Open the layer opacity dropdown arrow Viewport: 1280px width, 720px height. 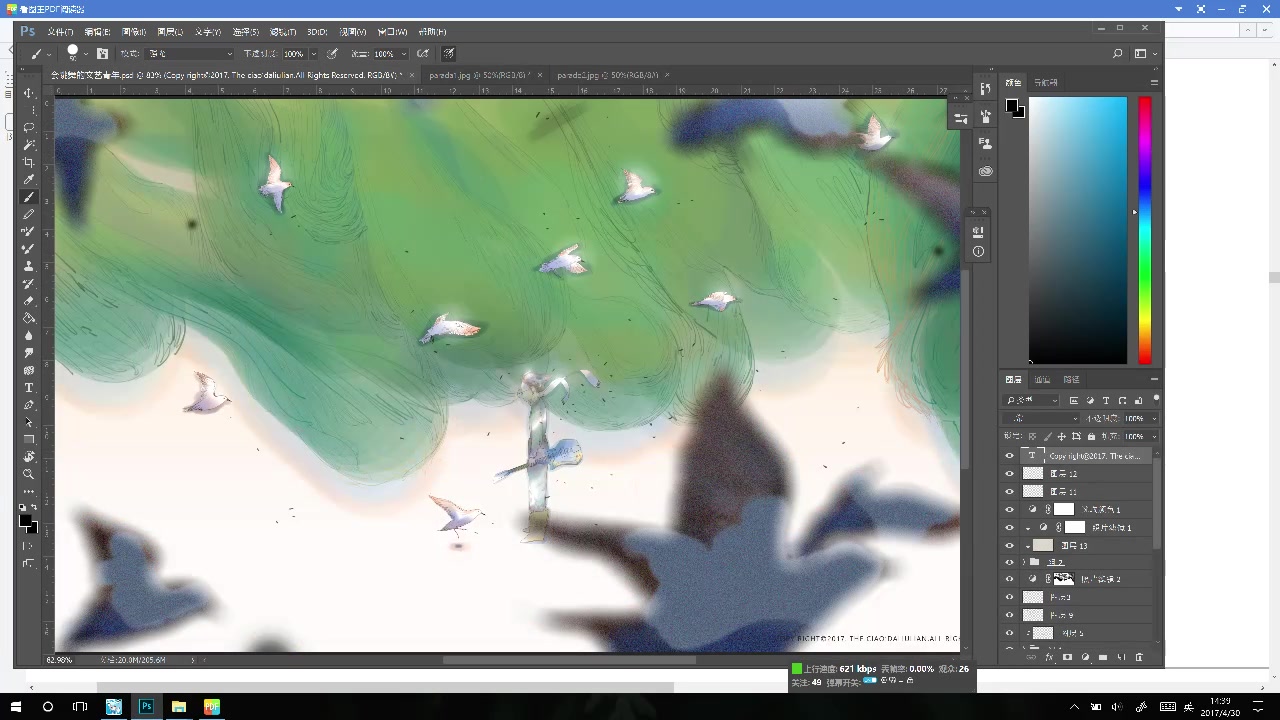(1154, 418)
